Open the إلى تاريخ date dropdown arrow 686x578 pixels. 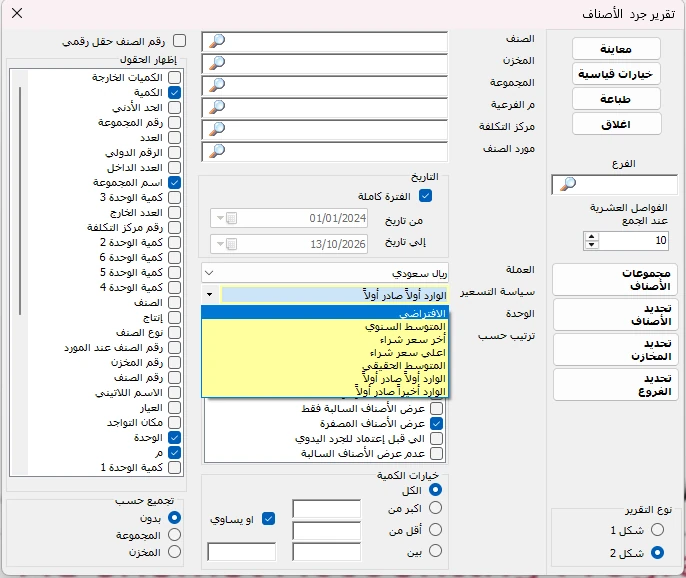pos(220,244)
